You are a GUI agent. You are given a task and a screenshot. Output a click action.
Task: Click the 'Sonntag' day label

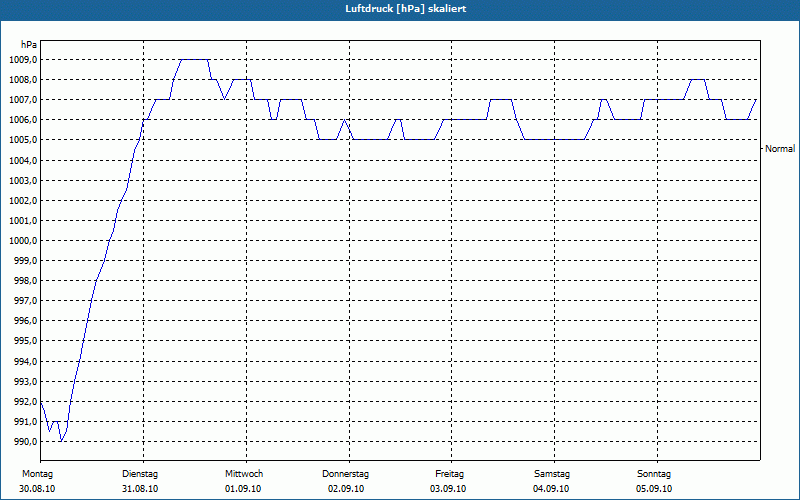click(654, 474)
